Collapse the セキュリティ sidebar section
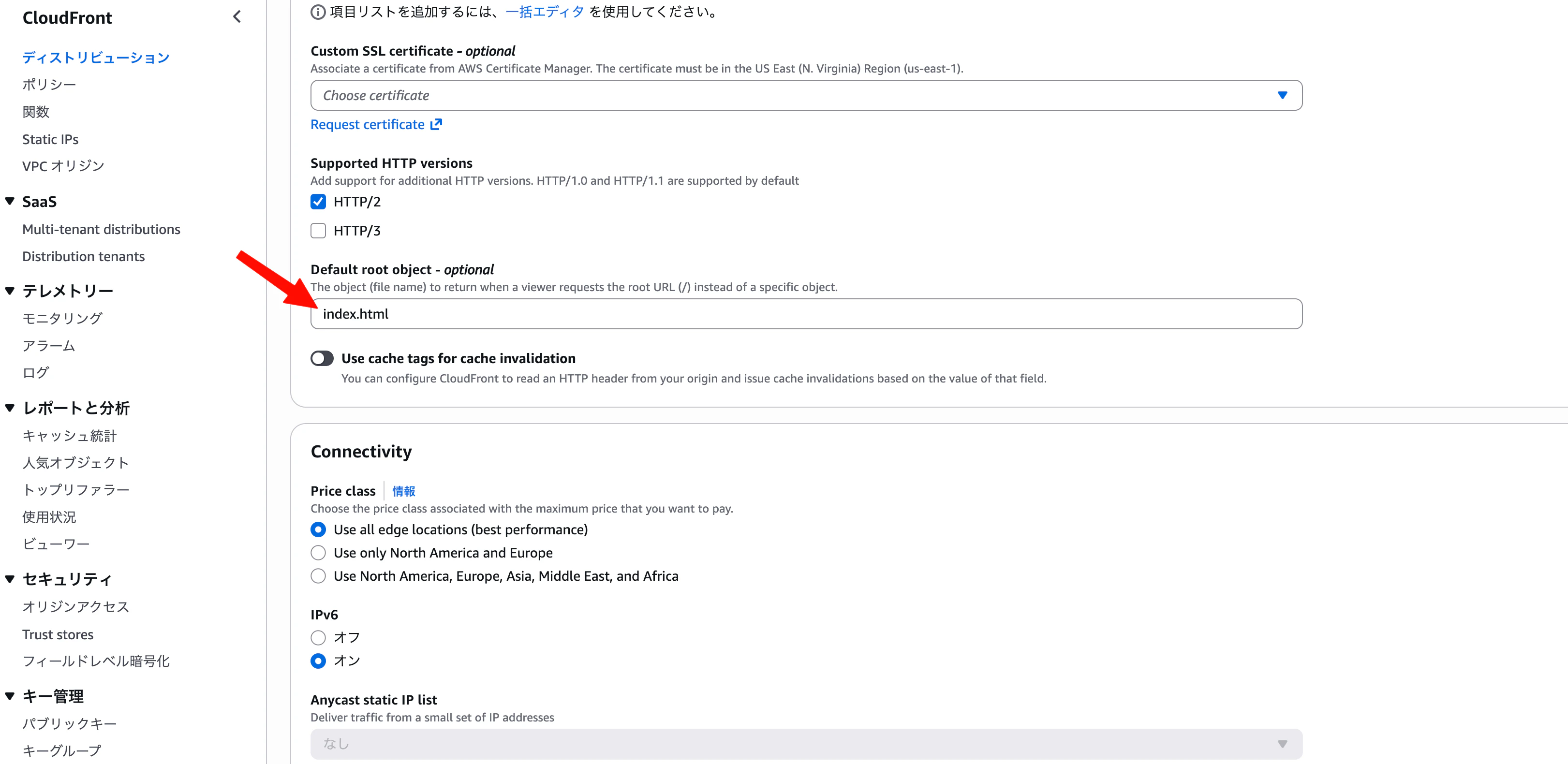1568x764 pixels. point(10,579)
